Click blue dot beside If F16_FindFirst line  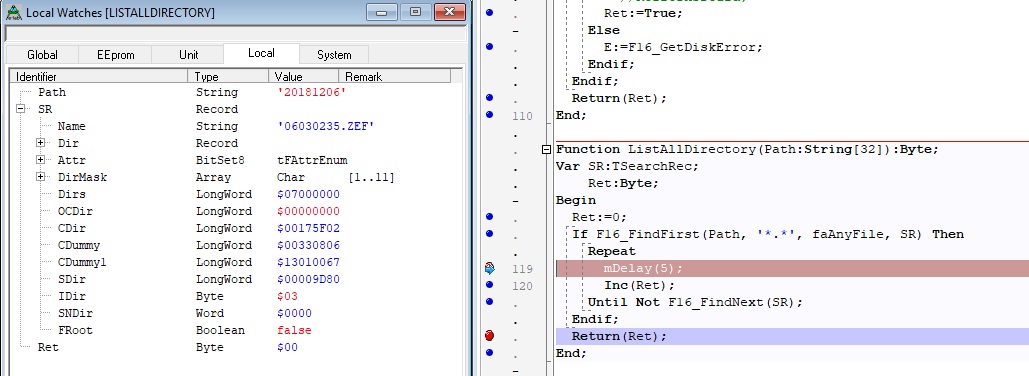pyautogui.click(x=490, y=234)
